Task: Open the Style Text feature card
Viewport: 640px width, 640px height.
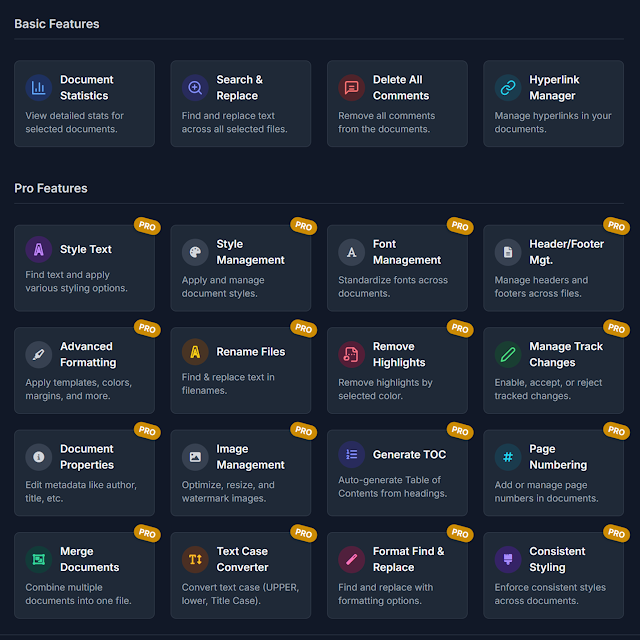Action: tap(85, 268)
